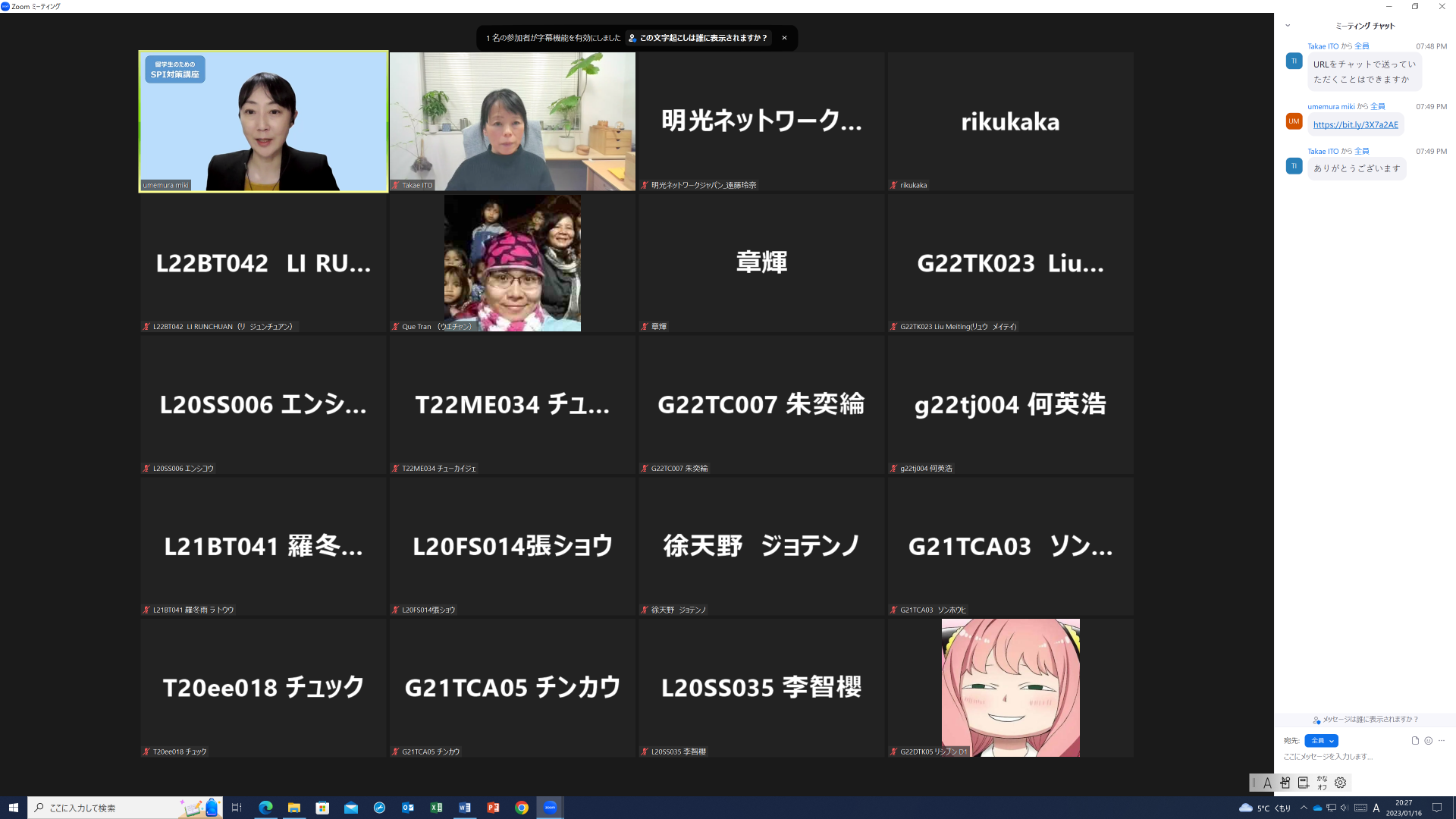
Task: Collapse the meeting chat panel chevron
Action: [x=1288, y=26]
